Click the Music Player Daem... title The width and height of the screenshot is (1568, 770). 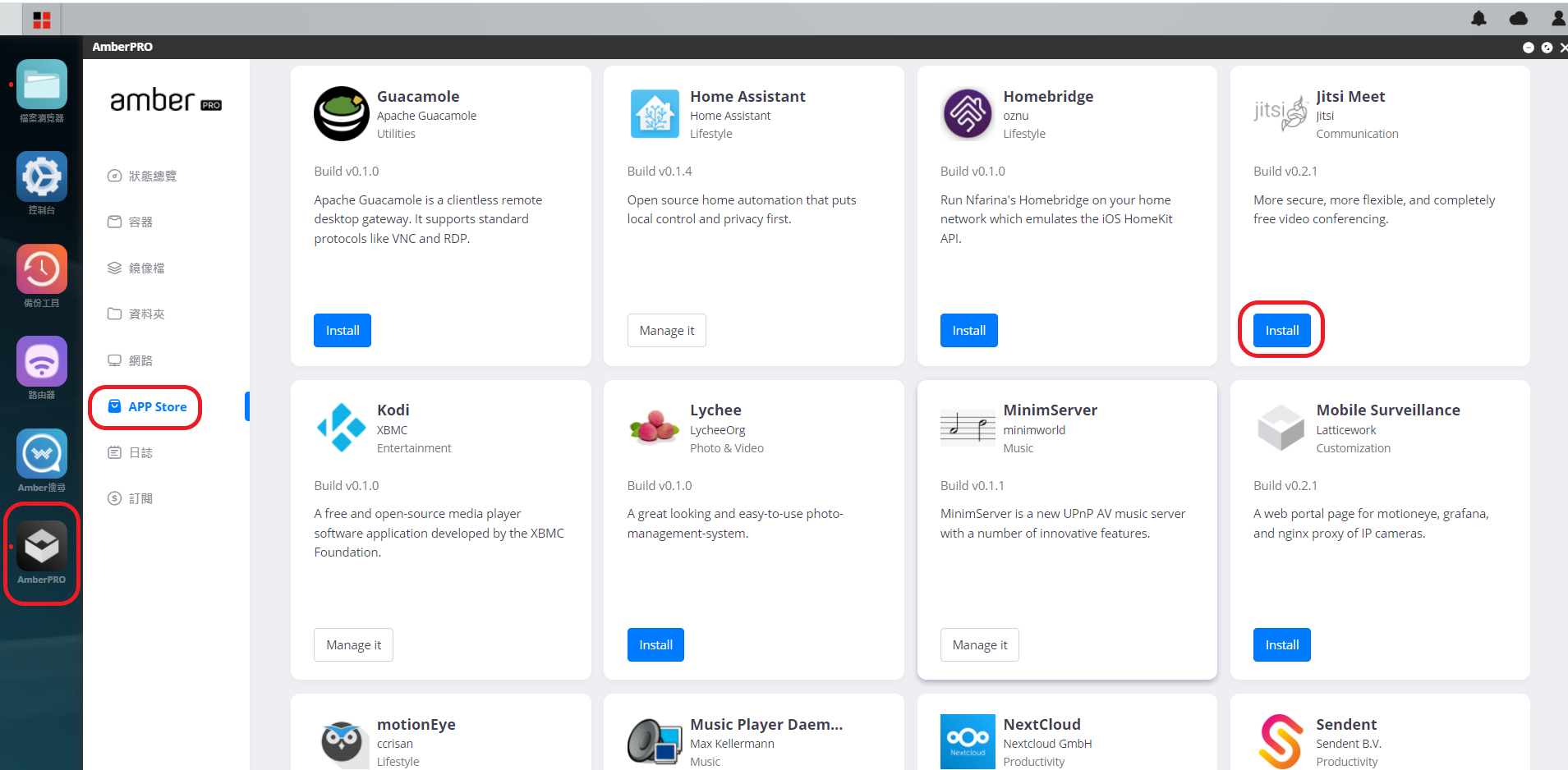pyautogui.click(x=766, y=724)
